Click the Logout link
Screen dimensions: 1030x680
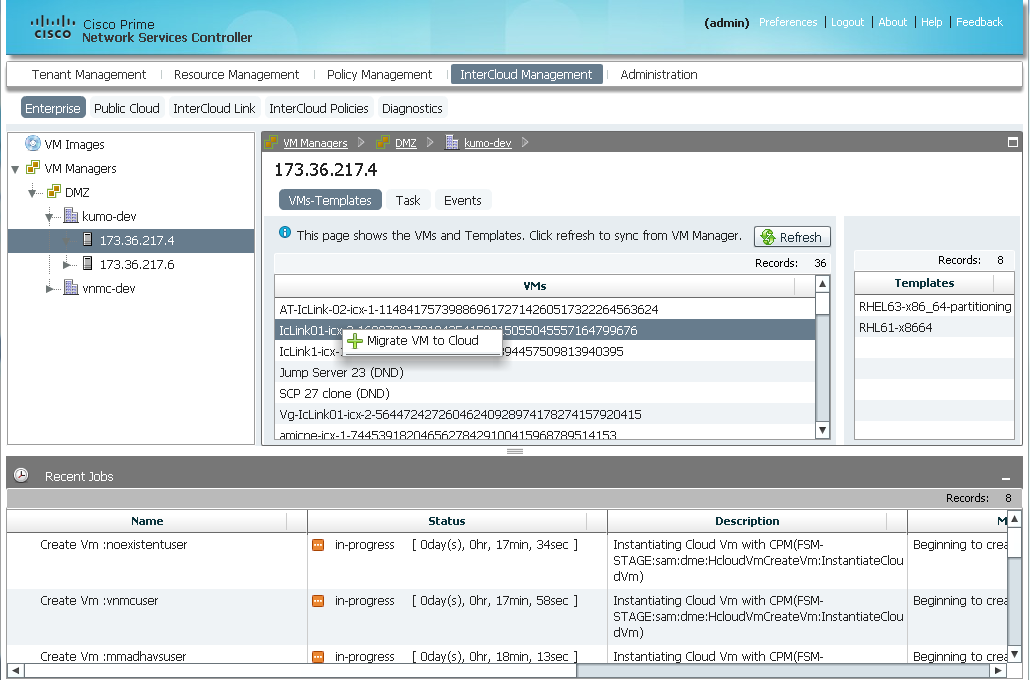point(847,22)
